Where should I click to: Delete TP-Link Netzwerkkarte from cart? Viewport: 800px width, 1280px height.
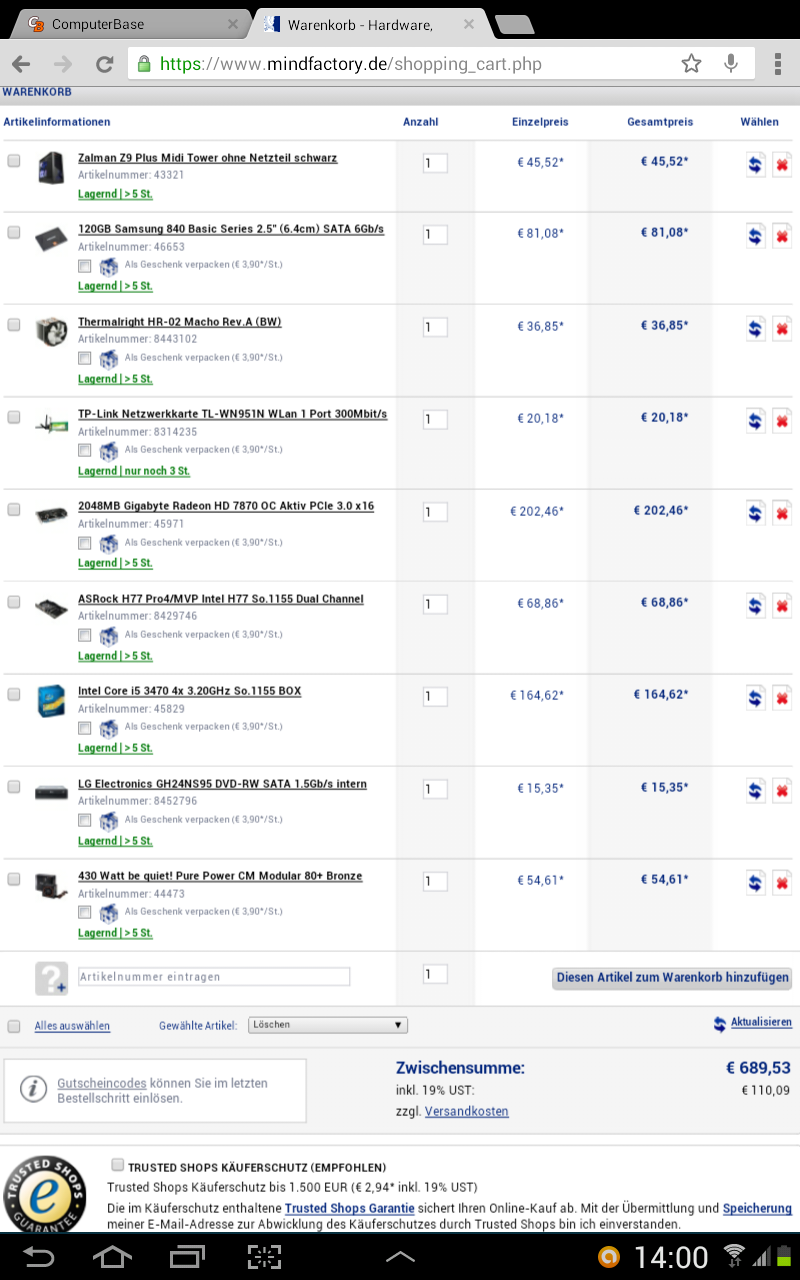coord(782,421)
